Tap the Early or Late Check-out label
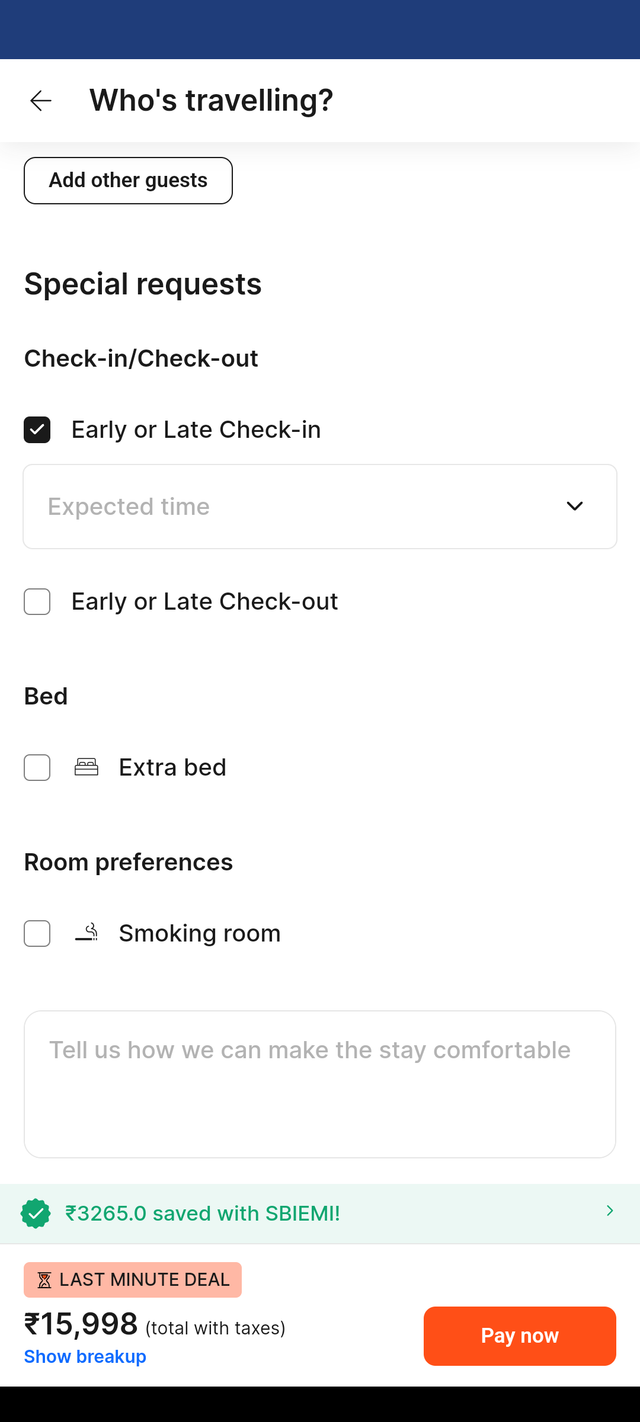Viewport: 640px width, 1422px height. pos(205,601)
